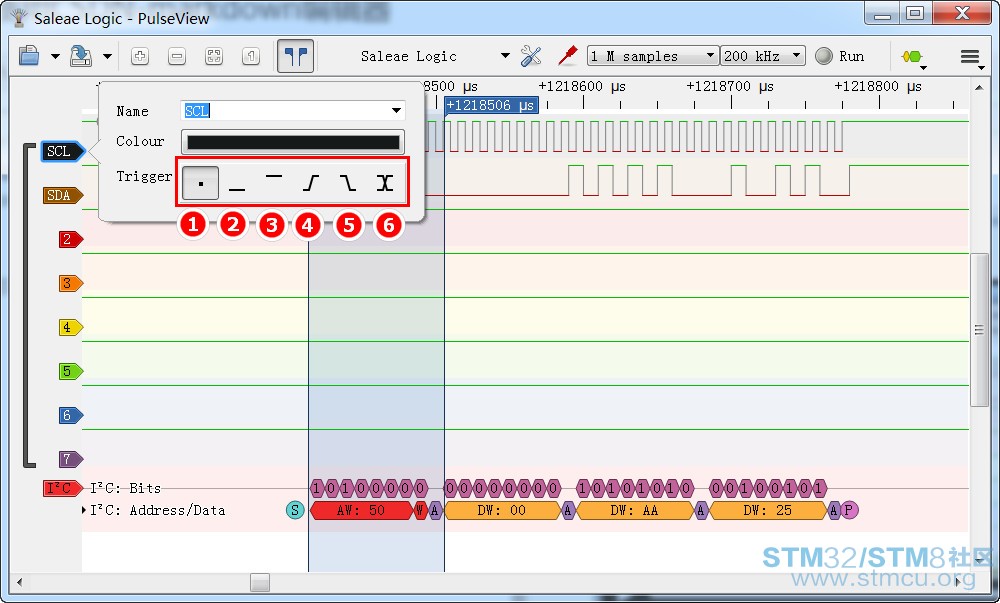Click the I²C: Bits row label
Screen dimensions: 1000x603
click(126, 488)
